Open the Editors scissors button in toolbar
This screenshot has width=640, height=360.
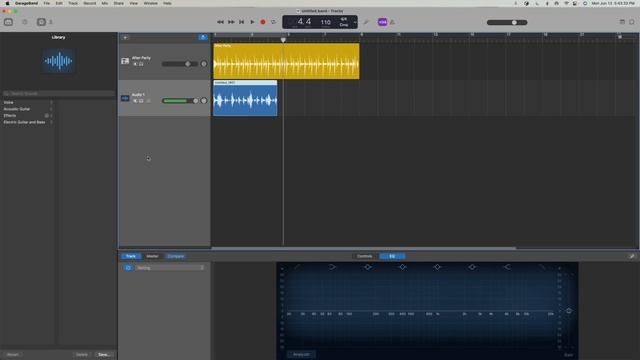click(x=51, y=22)
